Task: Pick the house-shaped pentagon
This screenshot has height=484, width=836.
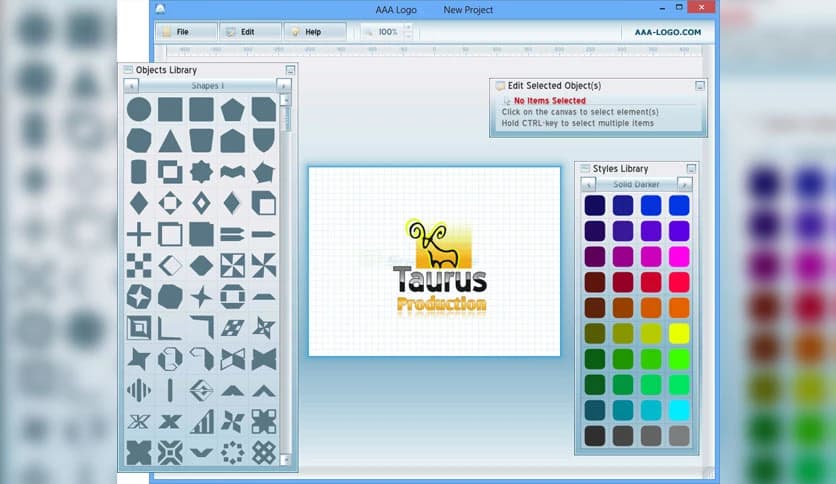Action: click(x=232, y=141)
